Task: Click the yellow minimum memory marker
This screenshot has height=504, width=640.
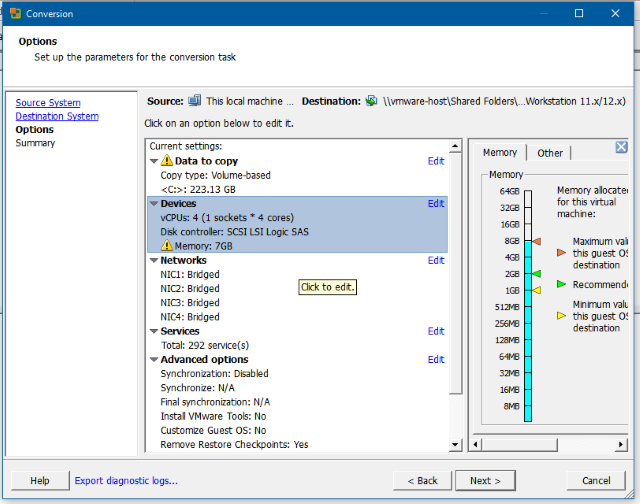Action: pyautogui.click(x=536, y=290)
